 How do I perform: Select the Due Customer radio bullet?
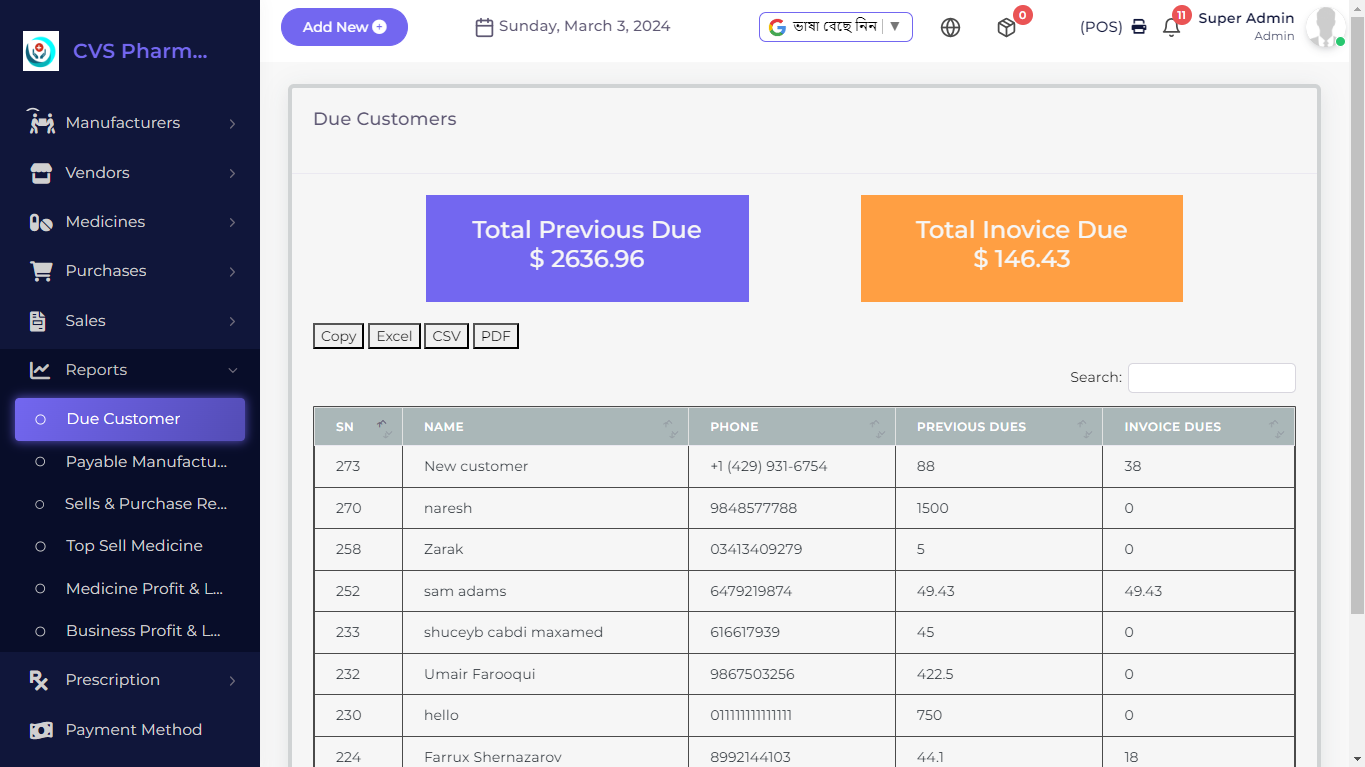pyautogui.click(x=40, y=419)
